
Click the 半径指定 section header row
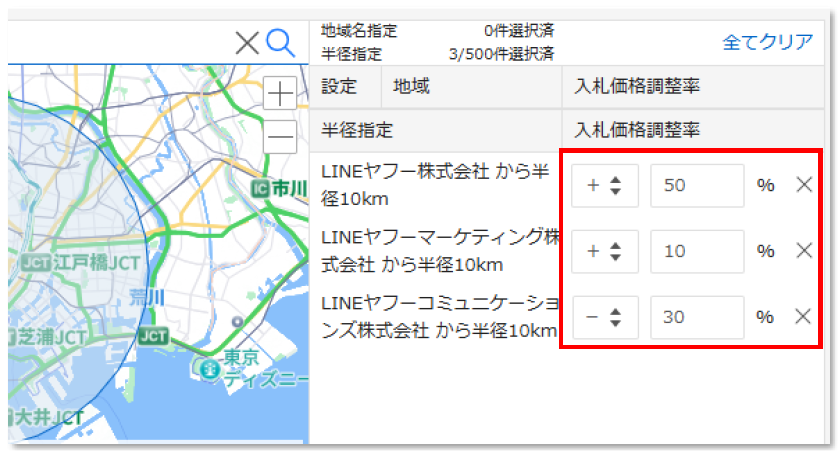coord(436,130)
